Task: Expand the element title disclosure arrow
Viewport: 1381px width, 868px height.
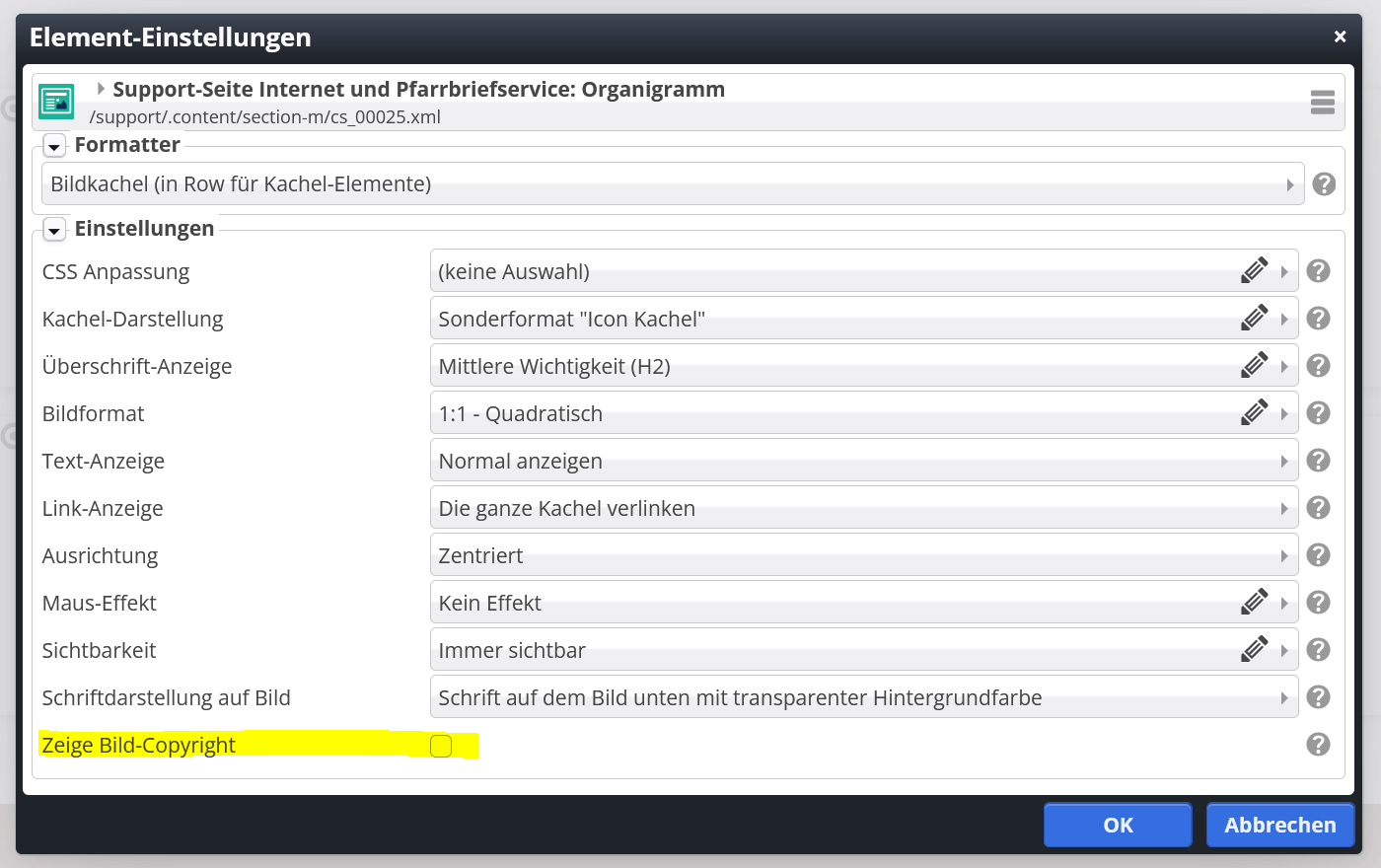Action: click(100, 89)
